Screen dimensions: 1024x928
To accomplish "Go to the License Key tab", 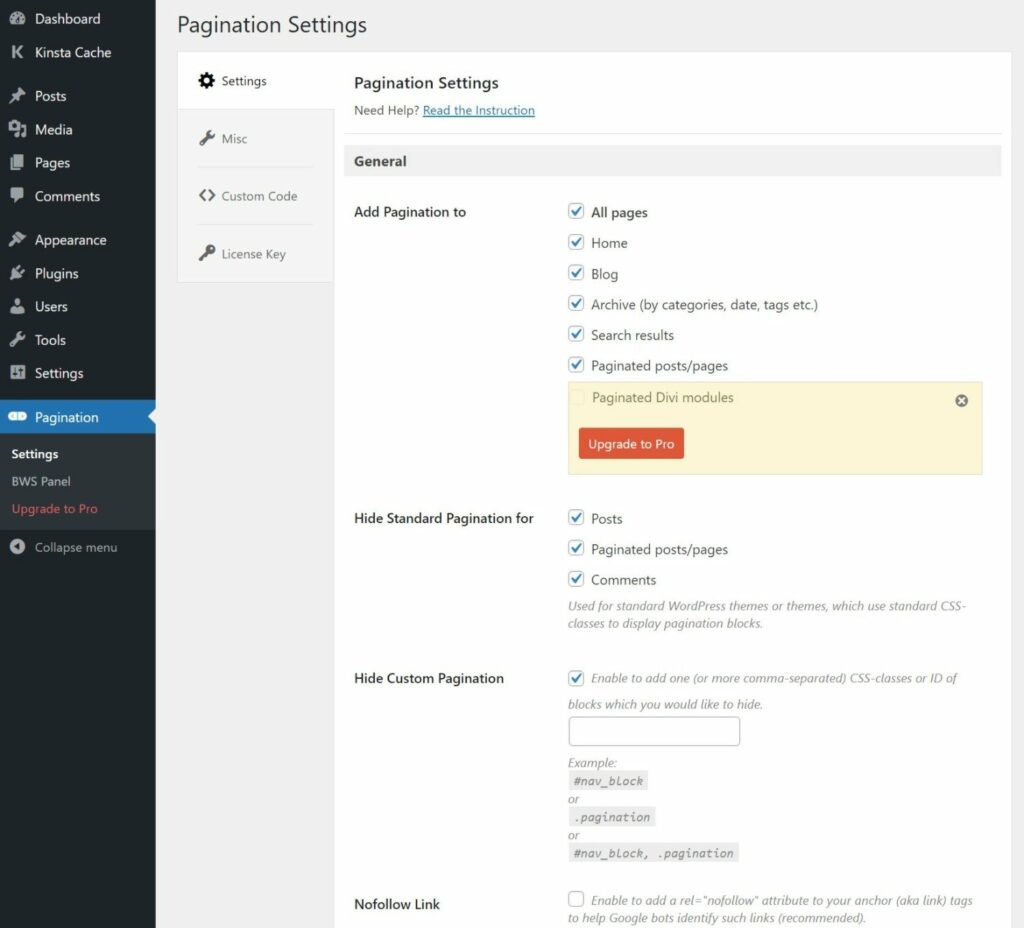I will (x=251, y=254).
